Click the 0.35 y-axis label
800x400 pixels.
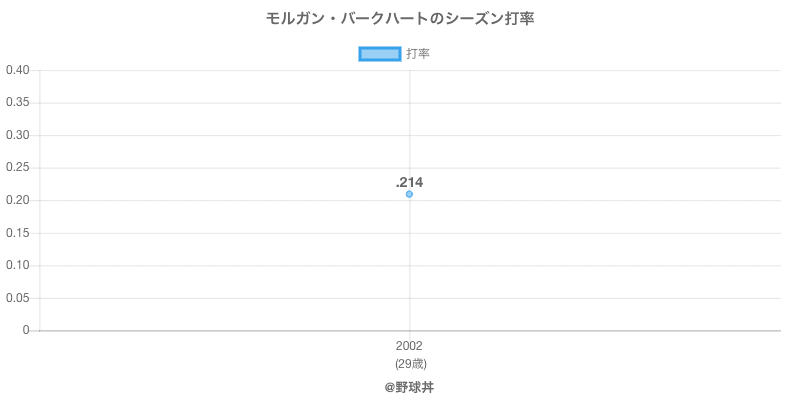pyautogui.click(x=17, y=103)
